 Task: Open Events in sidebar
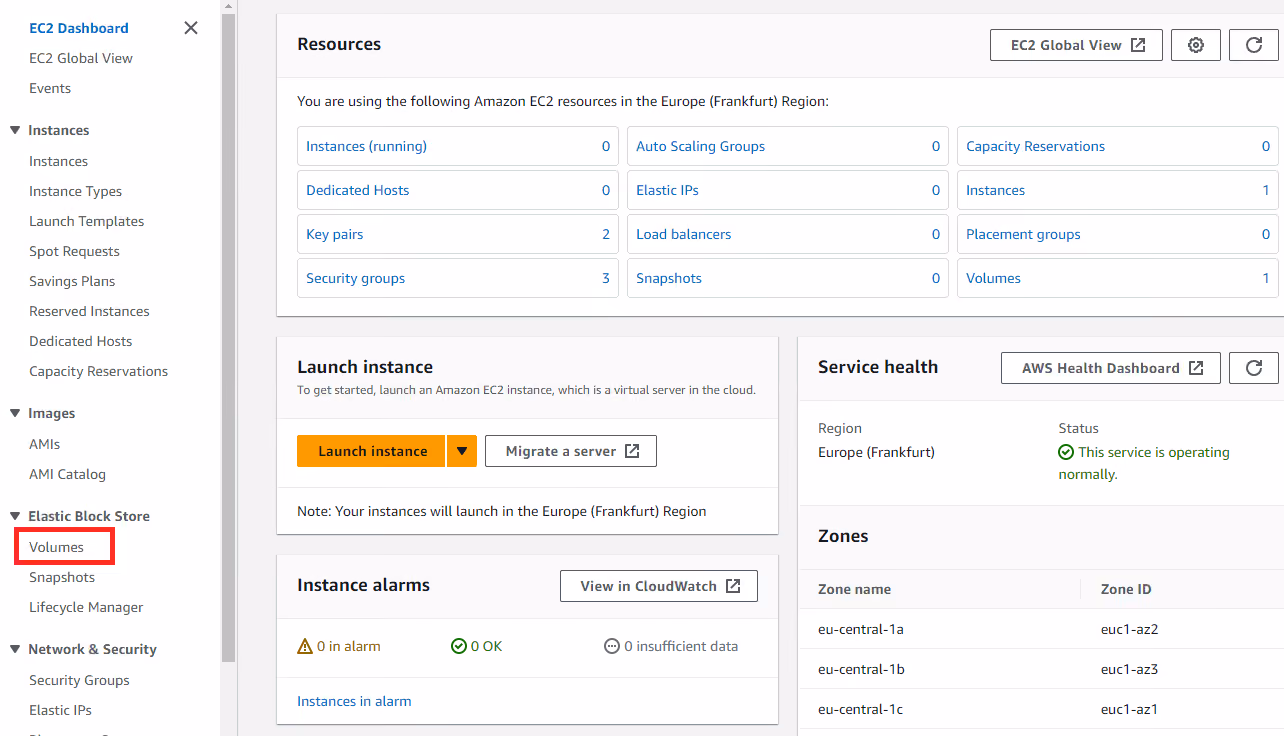tap(50, 88)
